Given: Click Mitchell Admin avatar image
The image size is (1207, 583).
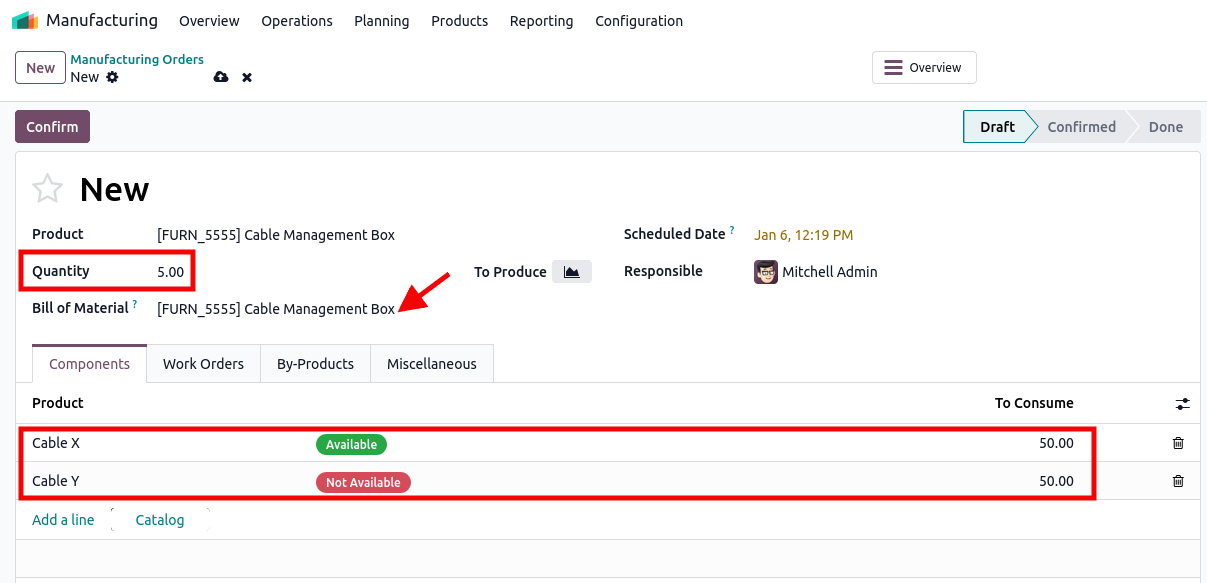Looking at the screenshot, I should (766, 272).
